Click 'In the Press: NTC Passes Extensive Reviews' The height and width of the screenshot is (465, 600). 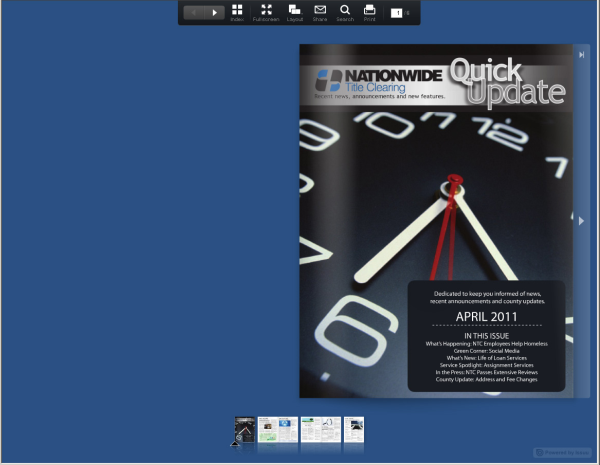487,372
